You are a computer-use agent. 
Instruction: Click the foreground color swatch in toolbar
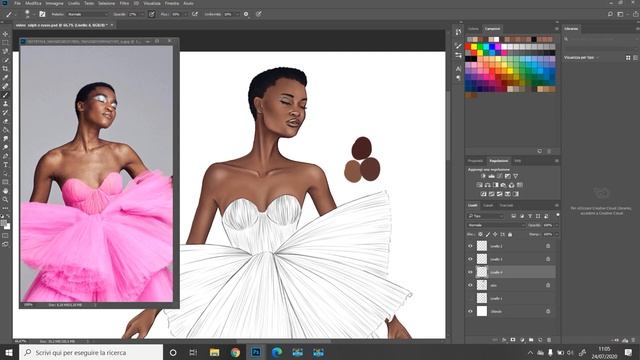[4, 223]
